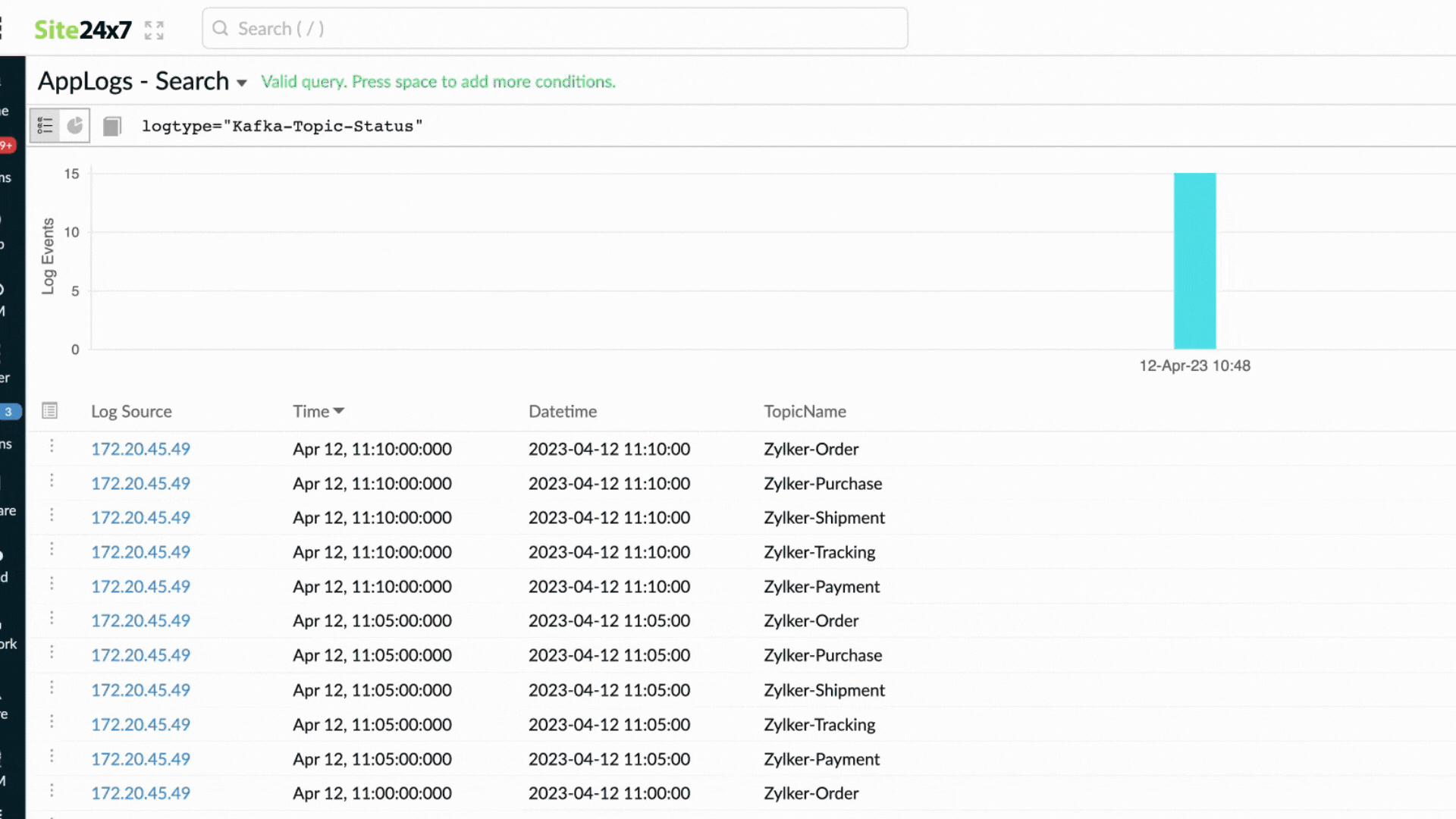Switch to pie chart view icon
1456x819 pixels.
point(74,126)
